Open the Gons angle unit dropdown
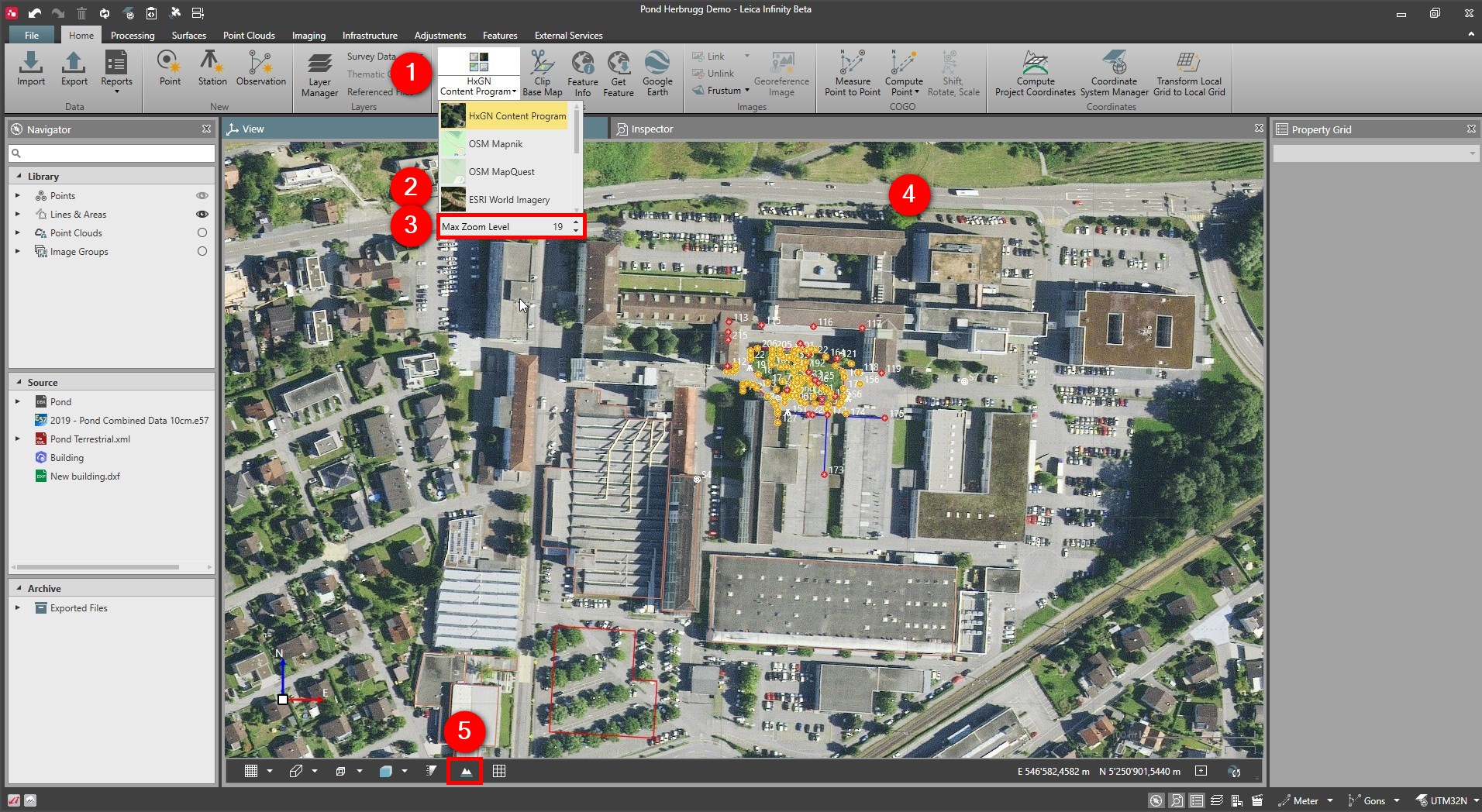This screenshot has height=812, width=1482. point(1397,800)
